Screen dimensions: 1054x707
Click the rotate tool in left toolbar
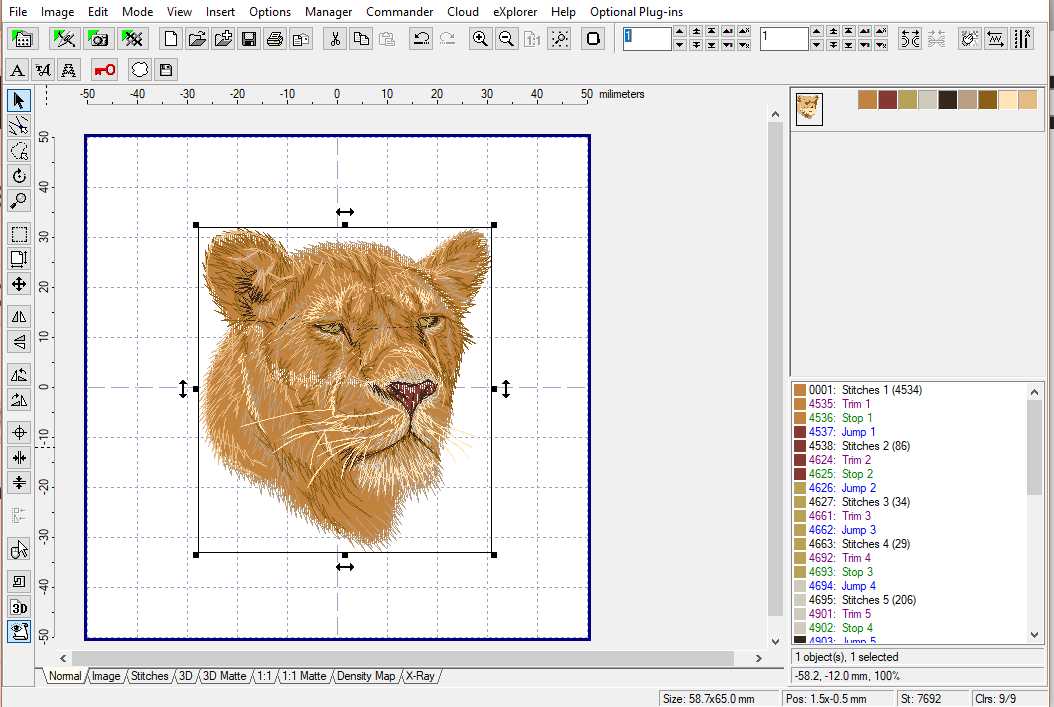pyautogui.click(x=19, y=176)
